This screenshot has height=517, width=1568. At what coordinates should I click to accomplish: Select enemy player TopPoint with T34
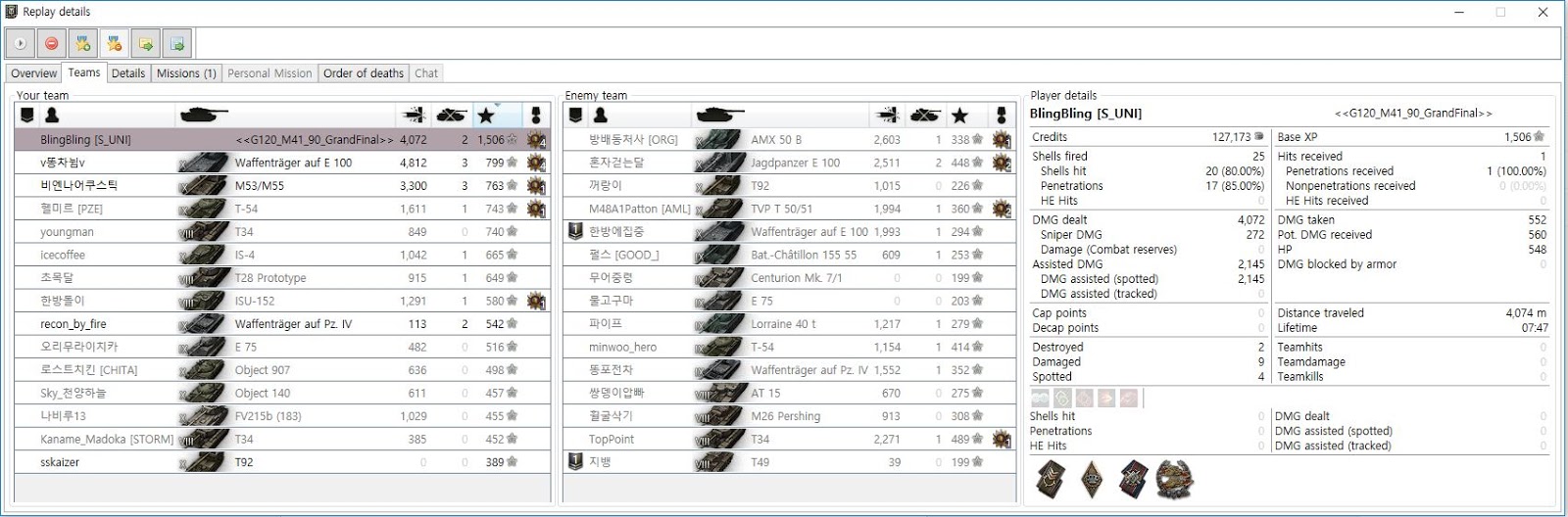click(790, 439)
